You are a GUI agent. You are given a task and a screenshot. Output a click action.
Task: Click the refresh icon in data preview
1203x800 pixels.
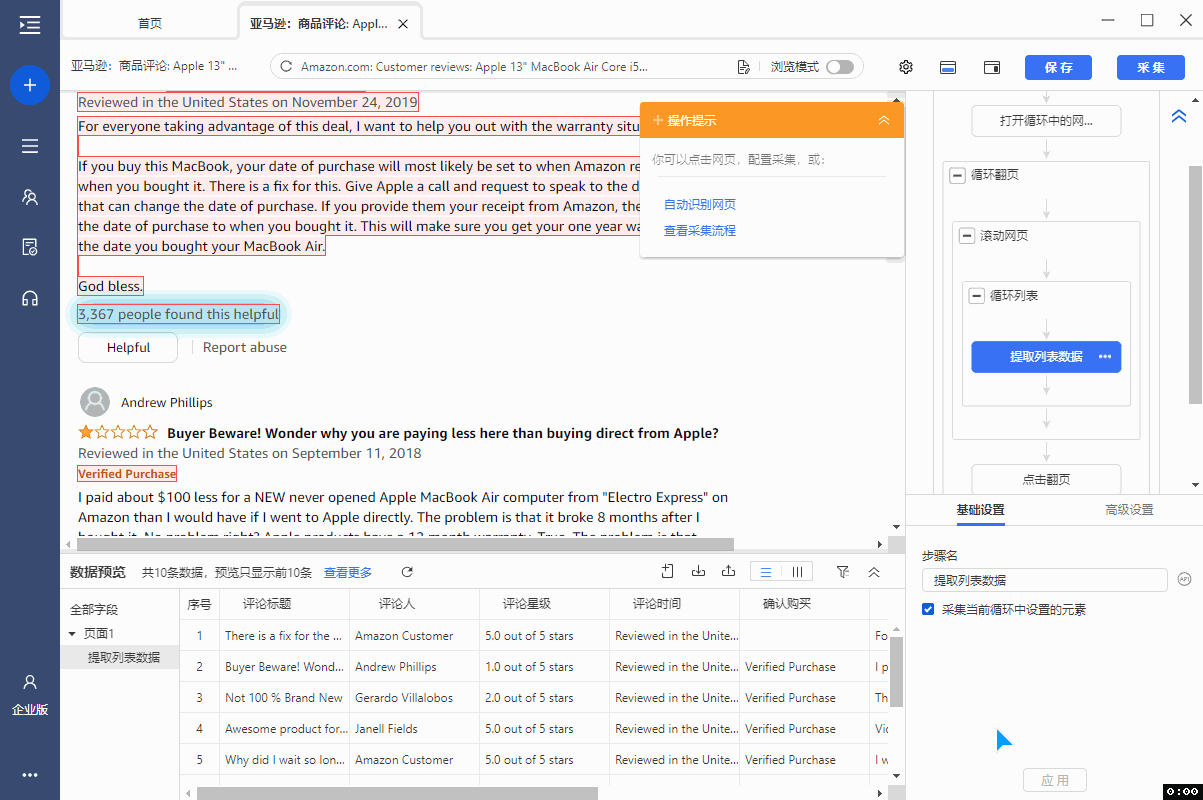click(407, 572)
